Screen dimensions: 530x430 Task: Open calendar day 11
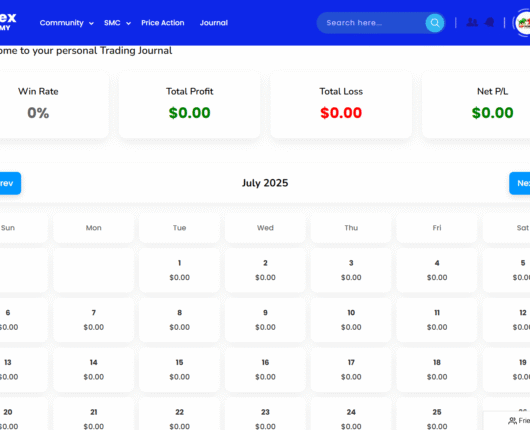[437, 320]
